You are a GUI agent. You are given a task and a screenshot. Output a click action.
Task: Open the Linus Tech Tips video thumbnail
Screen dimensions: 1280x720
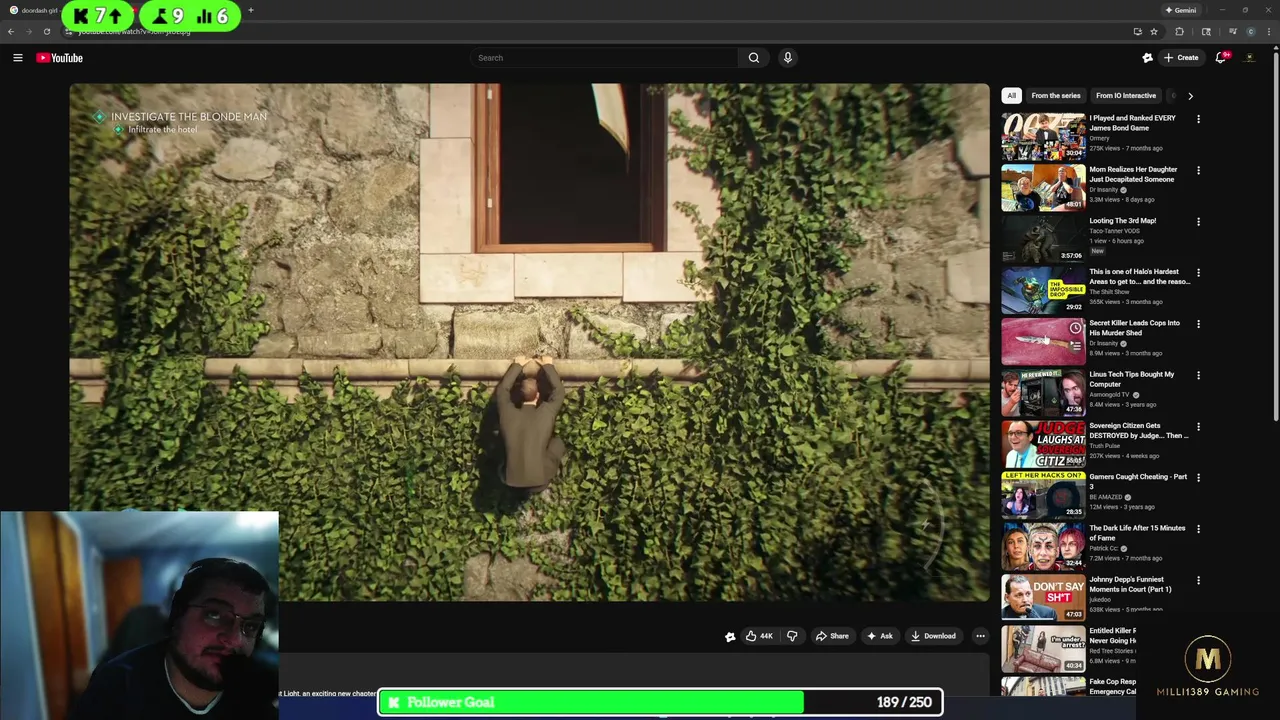click(1043, 392)
